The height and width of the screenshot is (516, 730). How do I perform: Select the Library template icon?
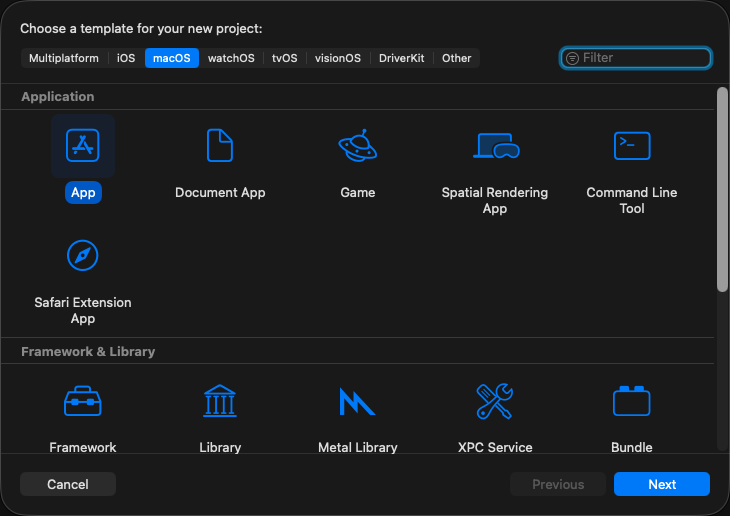point(220,402)
